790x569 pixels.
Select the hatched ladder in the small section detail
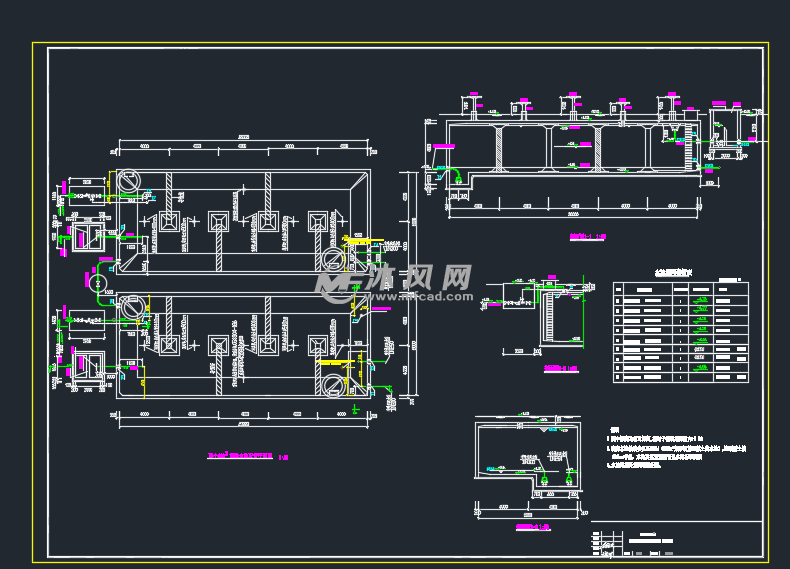point(550,317)
